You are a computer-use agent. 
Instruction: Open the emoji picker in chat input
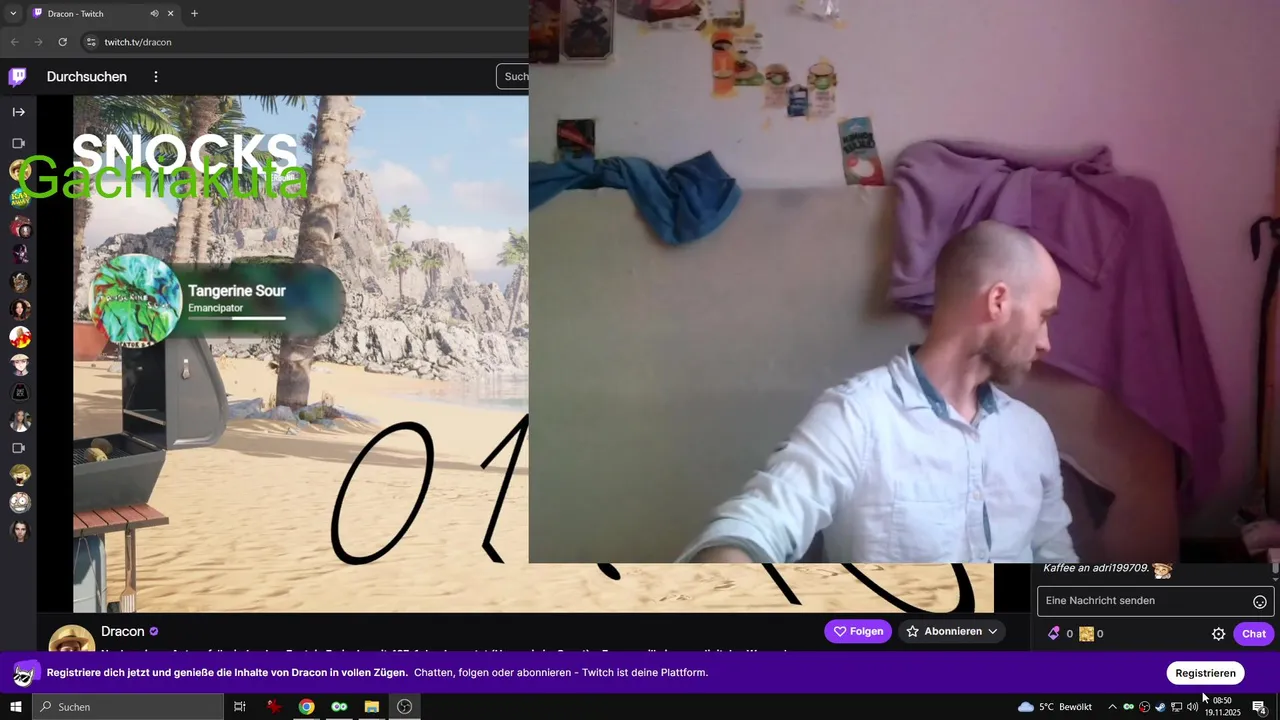(x=1260, y=601)
